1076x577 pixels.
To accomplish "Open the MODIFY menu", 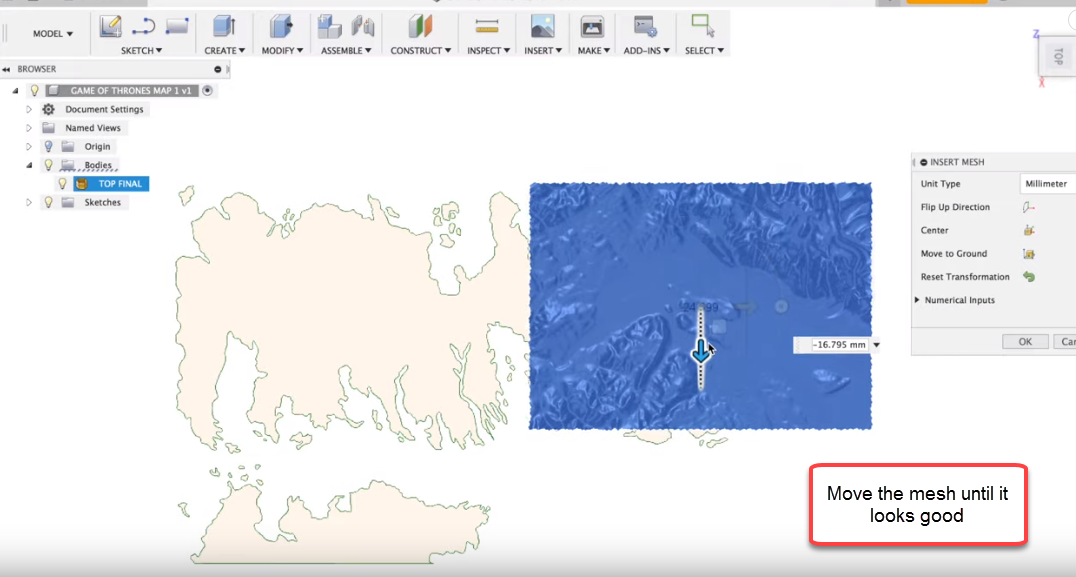I will (282, 51).
